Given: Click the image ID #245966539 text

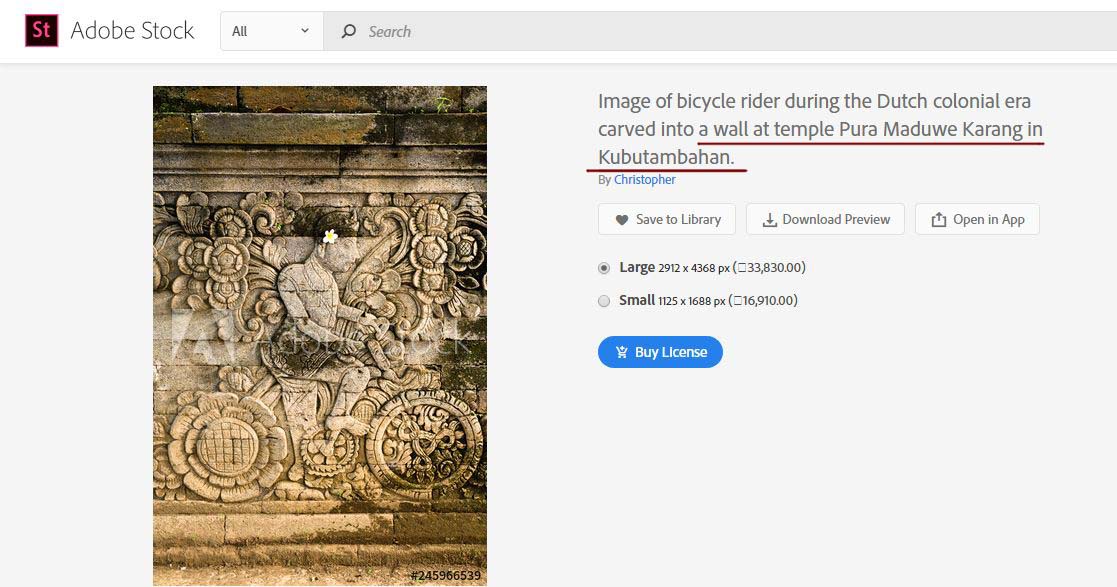Looking at the screenshot, I should pos(447,576).
